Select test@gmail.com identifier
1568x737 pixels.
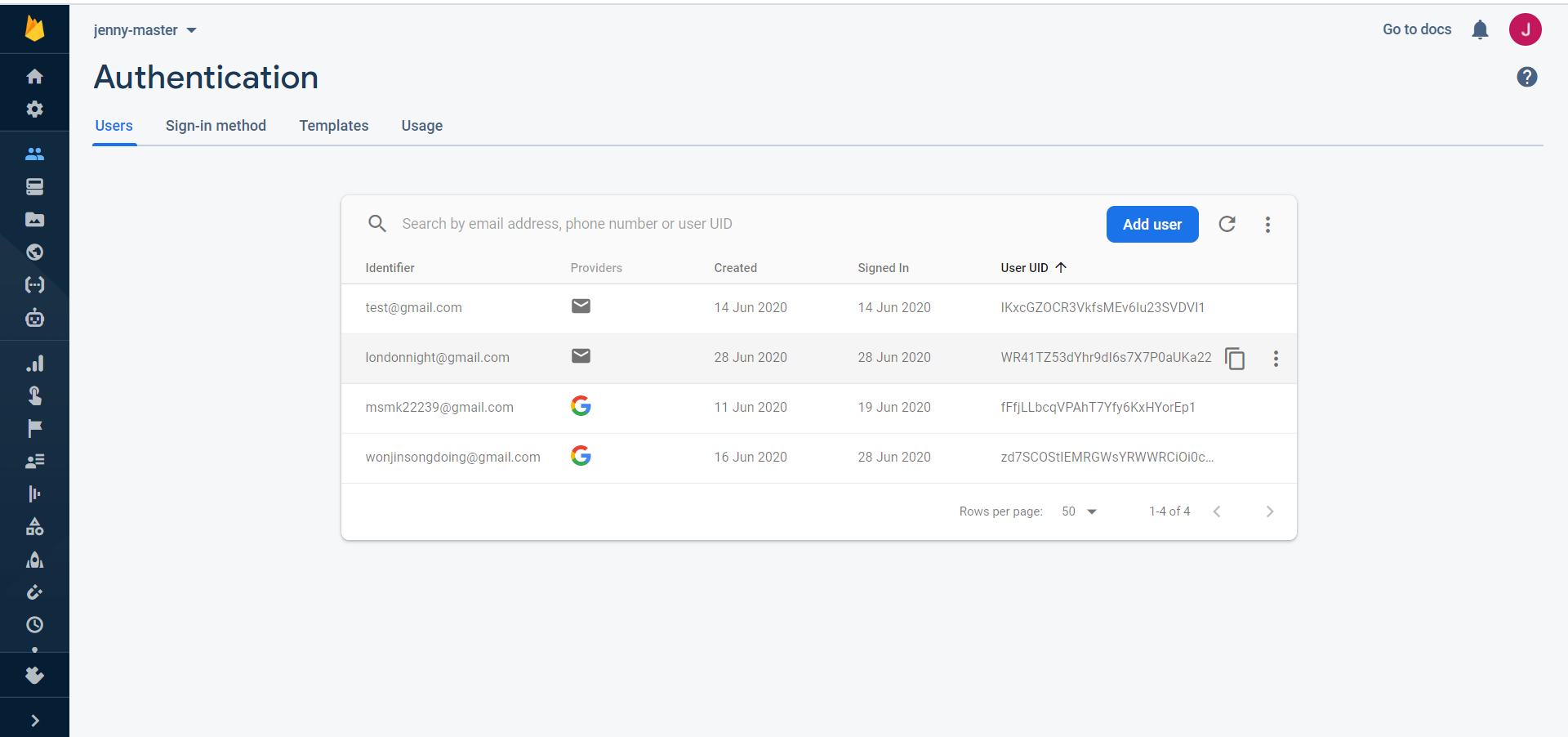click(413, 307)
